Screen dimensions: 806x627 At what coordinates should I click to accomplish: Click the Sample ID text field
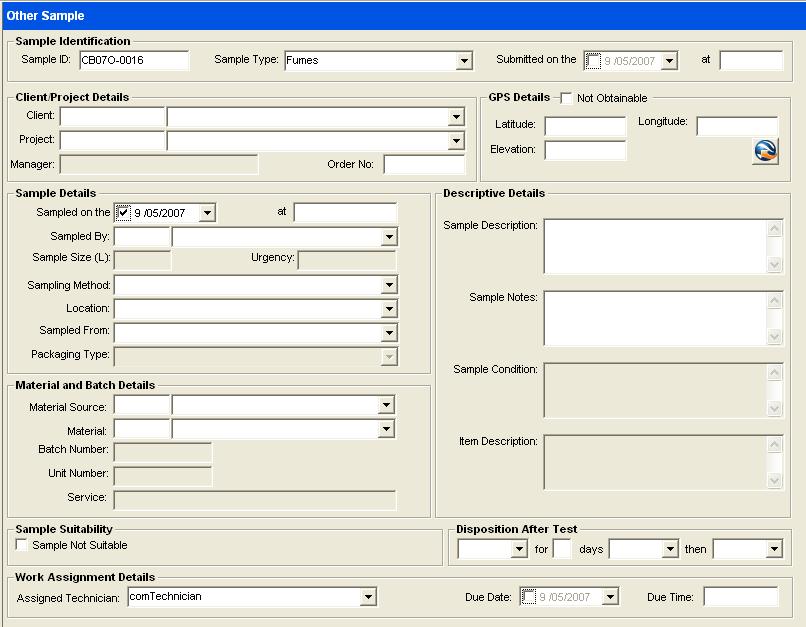tap(133, 60)
